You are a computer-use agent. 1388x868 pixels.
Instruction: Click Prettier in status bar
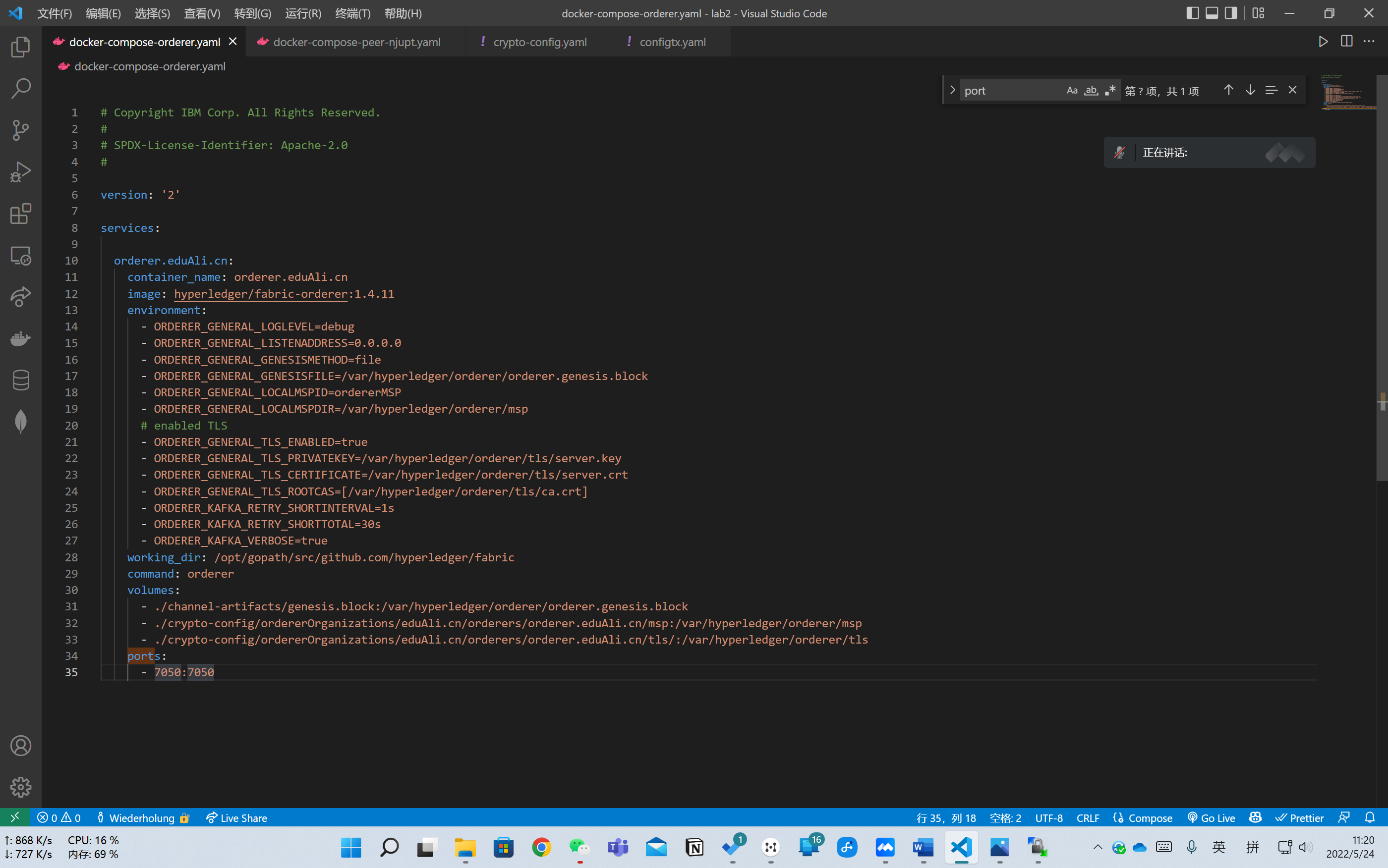point(1299,817)
